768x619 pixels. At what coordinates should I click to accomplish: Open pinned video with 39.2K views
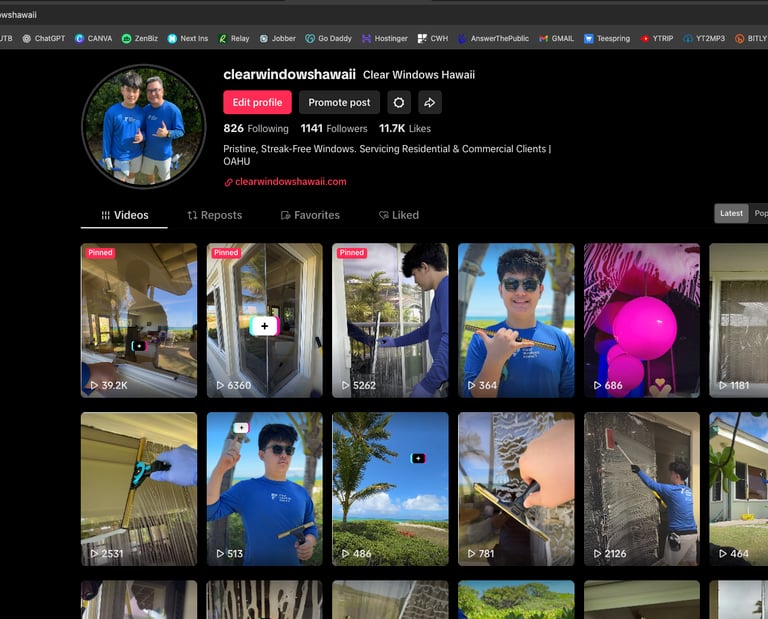click(x=139, y=320)
